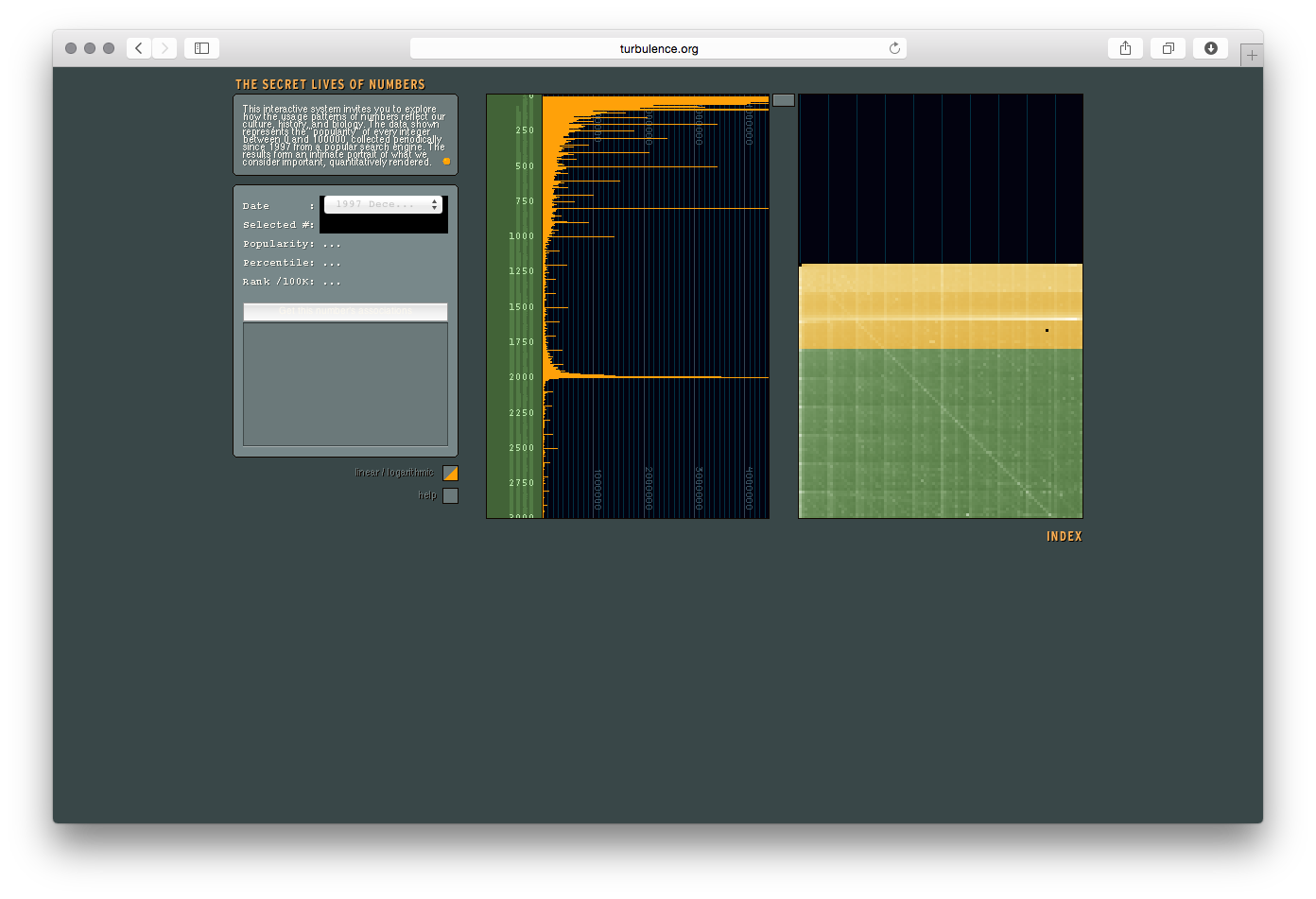Viewport: 1316px width, 899px height.
Task: Click the empty associations list box
Action: [x=345, y=384]
